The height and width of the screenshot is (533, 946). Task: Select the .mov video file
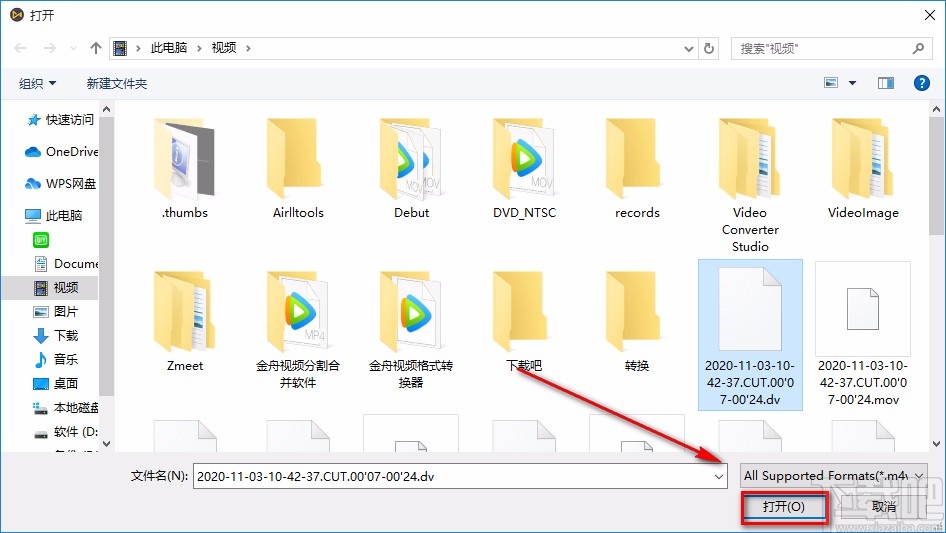[863, 335]
